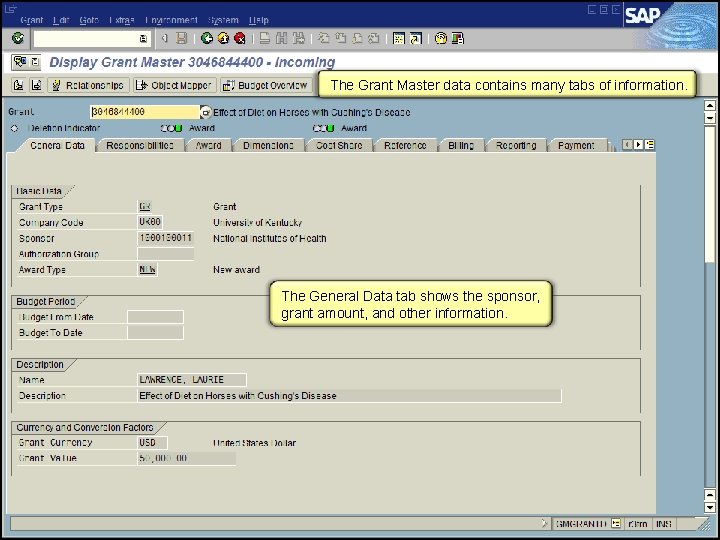Switch to the Cost Share tab
The height and width of the screenshot is (540, 720).
(x=339, y=146)
